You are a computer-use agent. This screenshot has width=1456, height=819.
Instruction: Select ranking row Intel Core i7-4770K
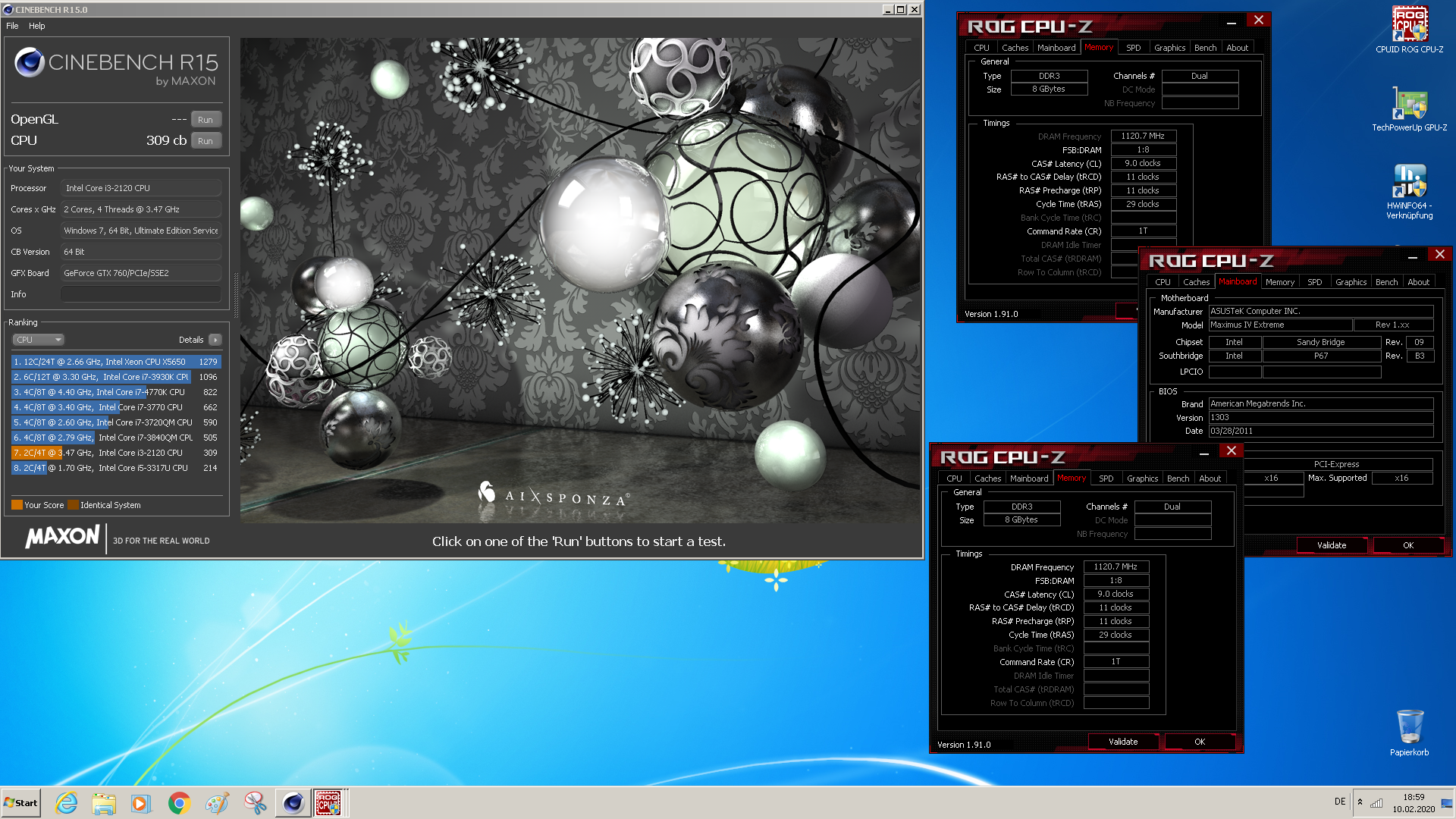coord(116,392)
